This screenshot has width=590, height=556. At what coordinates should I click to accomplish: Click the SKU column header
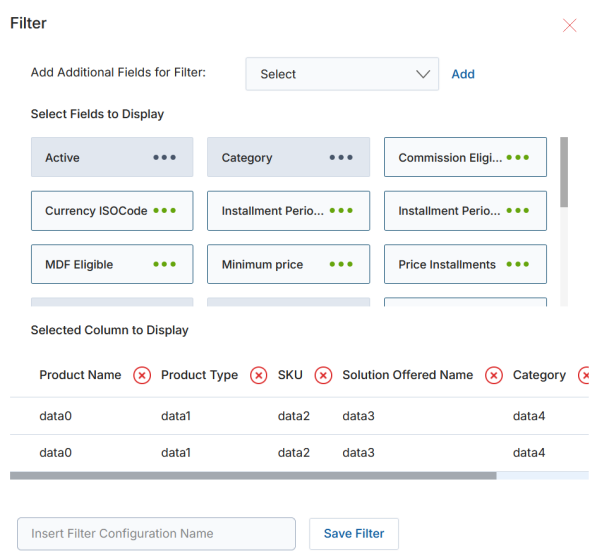(290, 375)
